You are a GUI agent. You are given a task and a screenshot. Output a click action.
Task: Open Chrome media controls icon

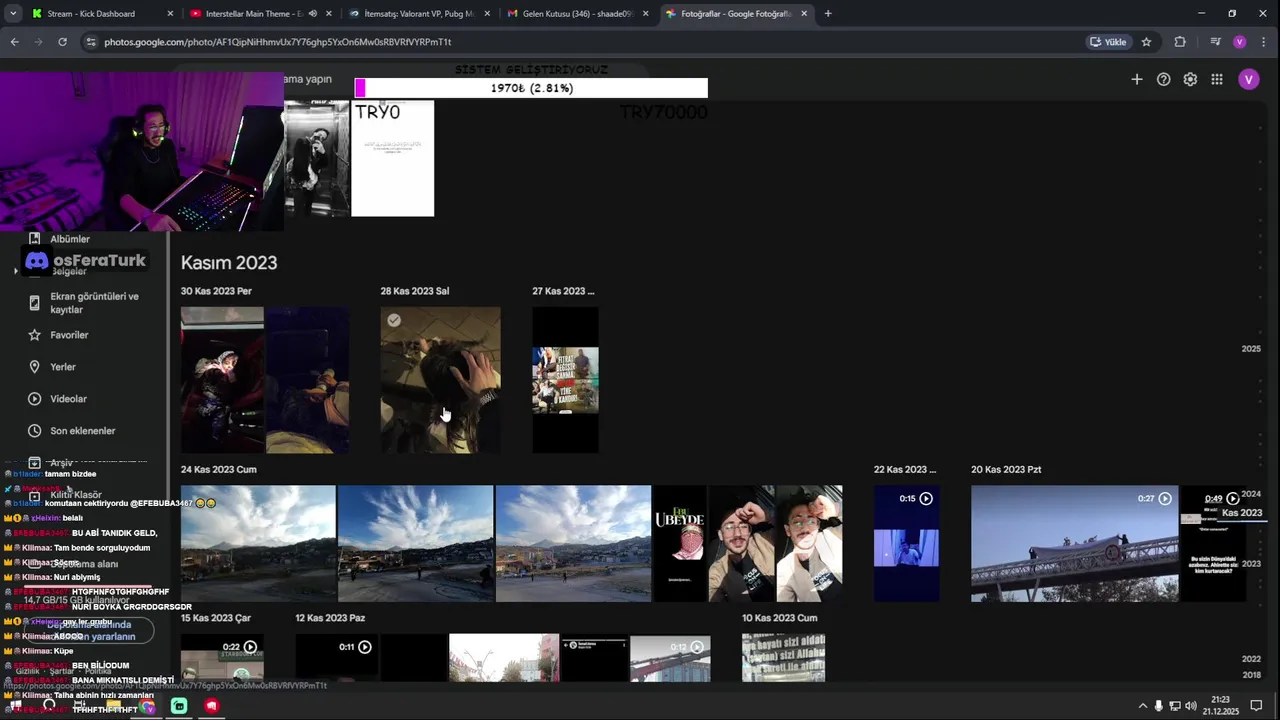click(x=1215, y=42)
